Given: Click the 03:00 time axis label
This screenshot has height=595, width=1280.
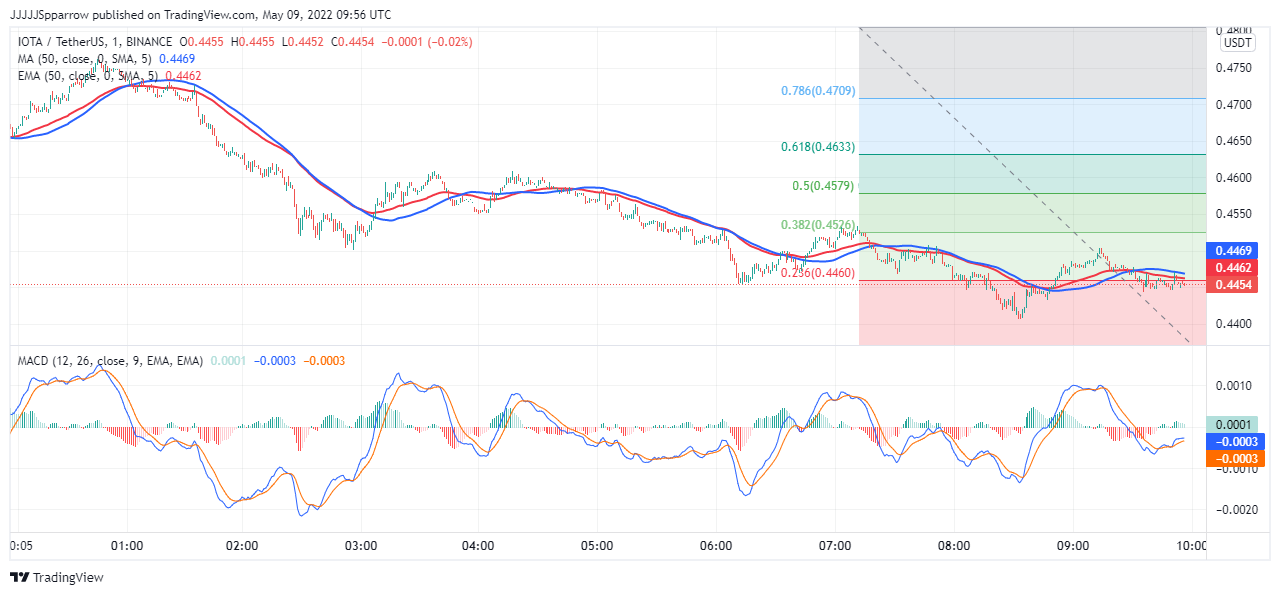Looking at the screenshot, I should pyautogui.click(x=360, y=546).
